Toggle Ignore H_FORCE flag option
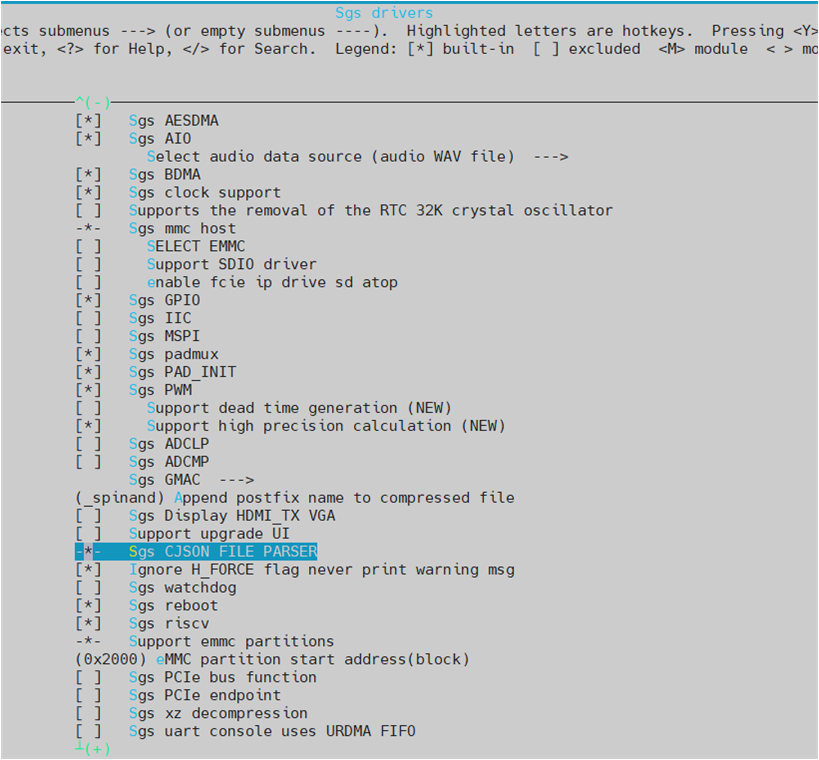 [x=88, y=570]
